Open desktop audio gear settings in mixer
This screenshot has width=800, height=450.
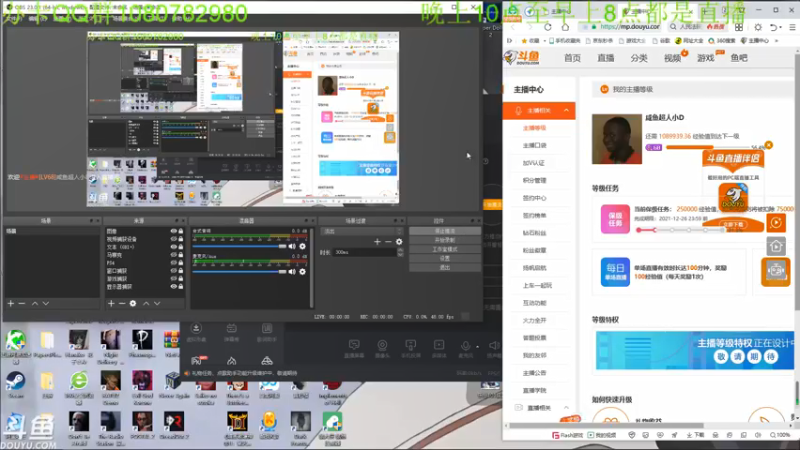[x=303, y=246]
